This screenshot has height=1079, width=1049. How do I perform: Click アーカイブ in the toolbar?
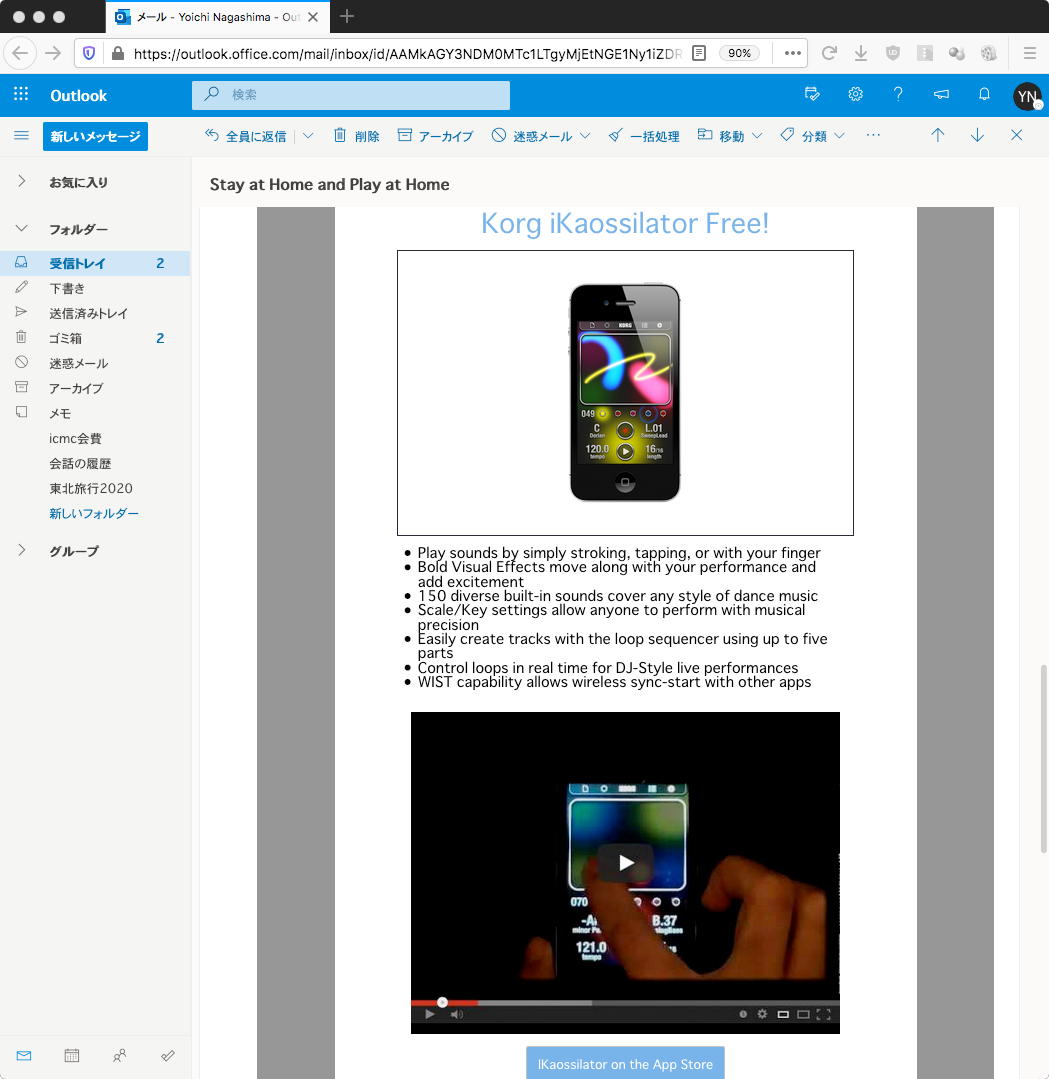(435, 136)
